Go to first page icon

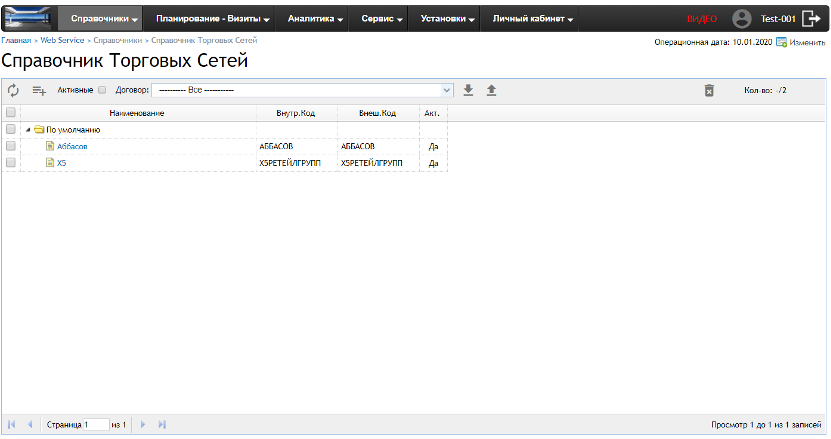[x=12, y=424]
